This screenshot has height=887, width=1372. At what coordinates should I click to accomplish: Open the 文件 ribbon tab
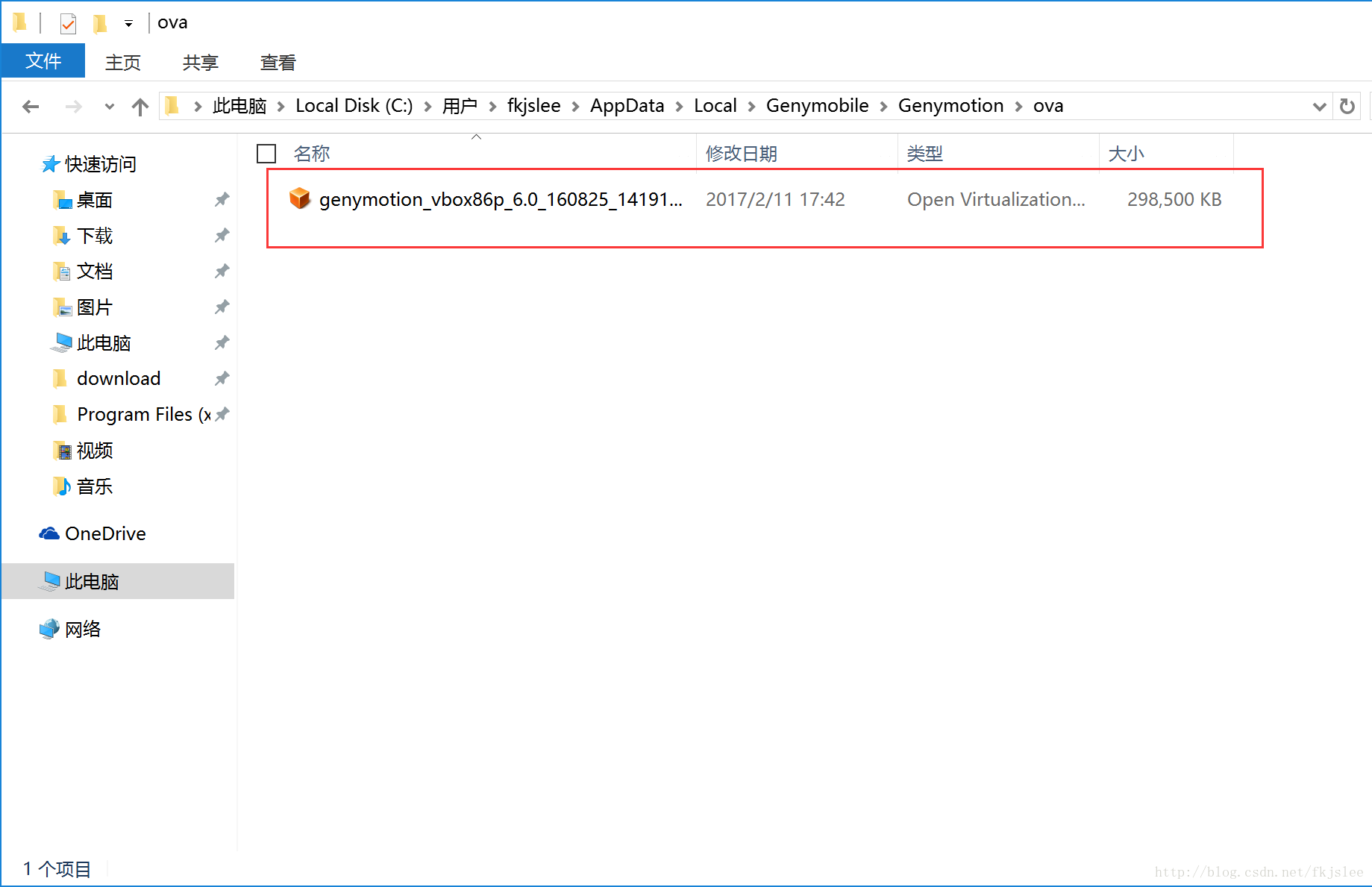(43, 61)
